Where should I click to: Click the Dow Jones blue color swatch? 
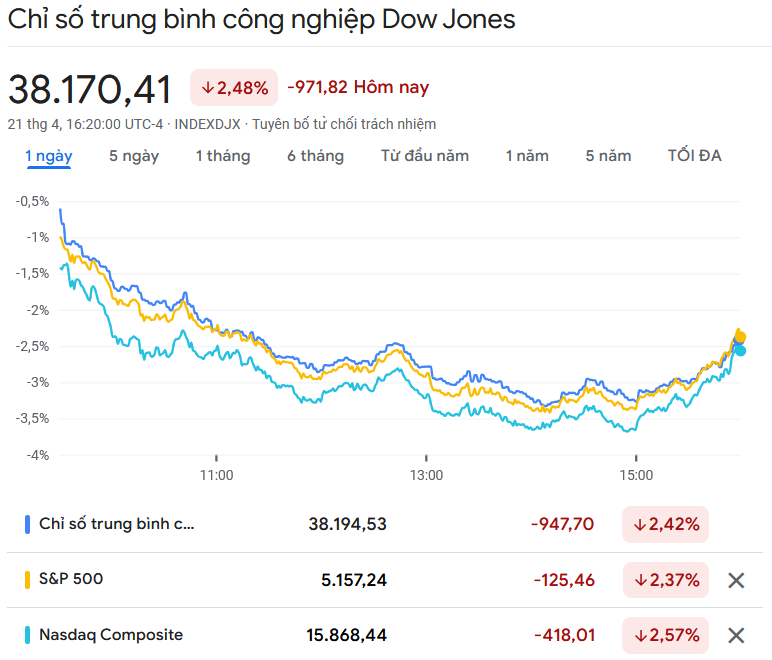[27, 524]
